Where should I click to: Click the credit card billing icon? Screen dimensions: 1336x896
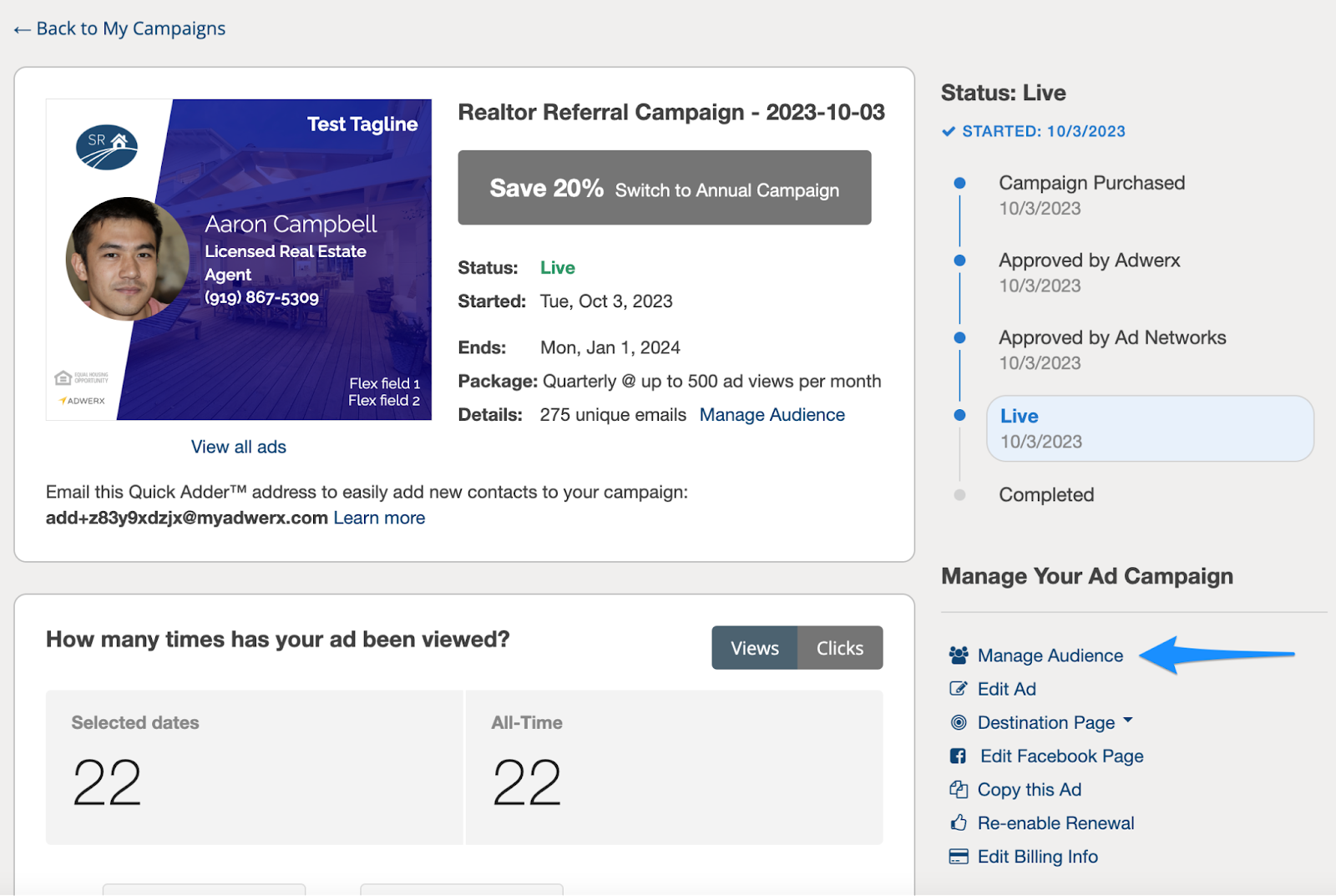[959, 857]
